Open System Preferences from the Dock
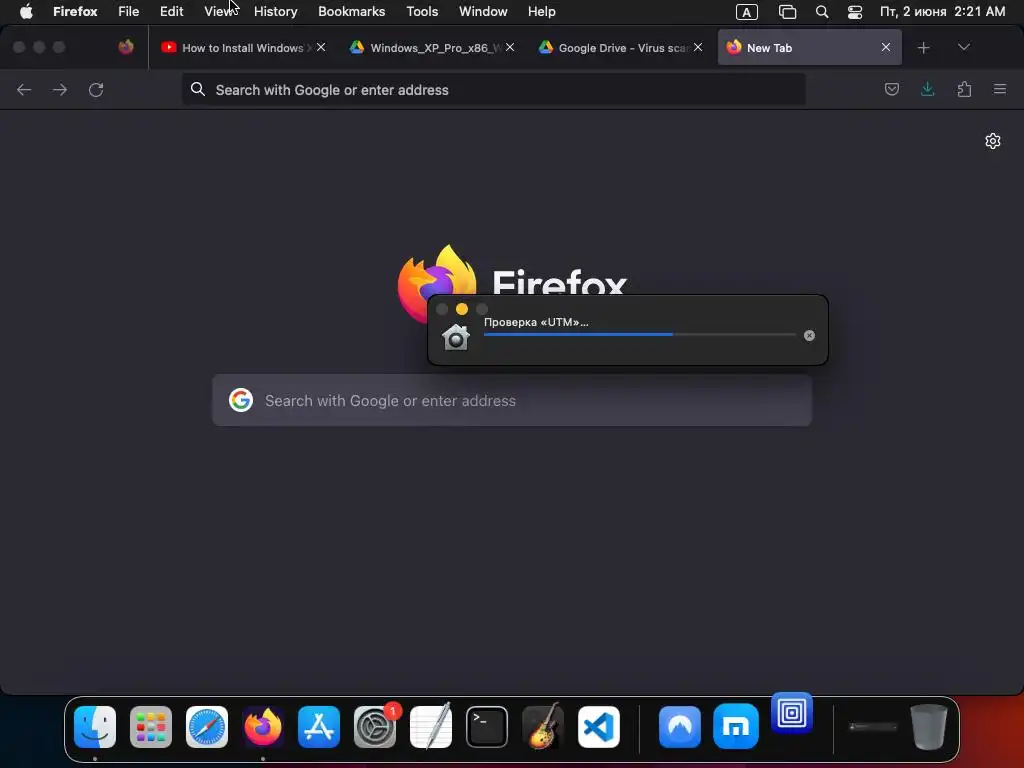1024x768 pixels. click(x=375, y=727)
